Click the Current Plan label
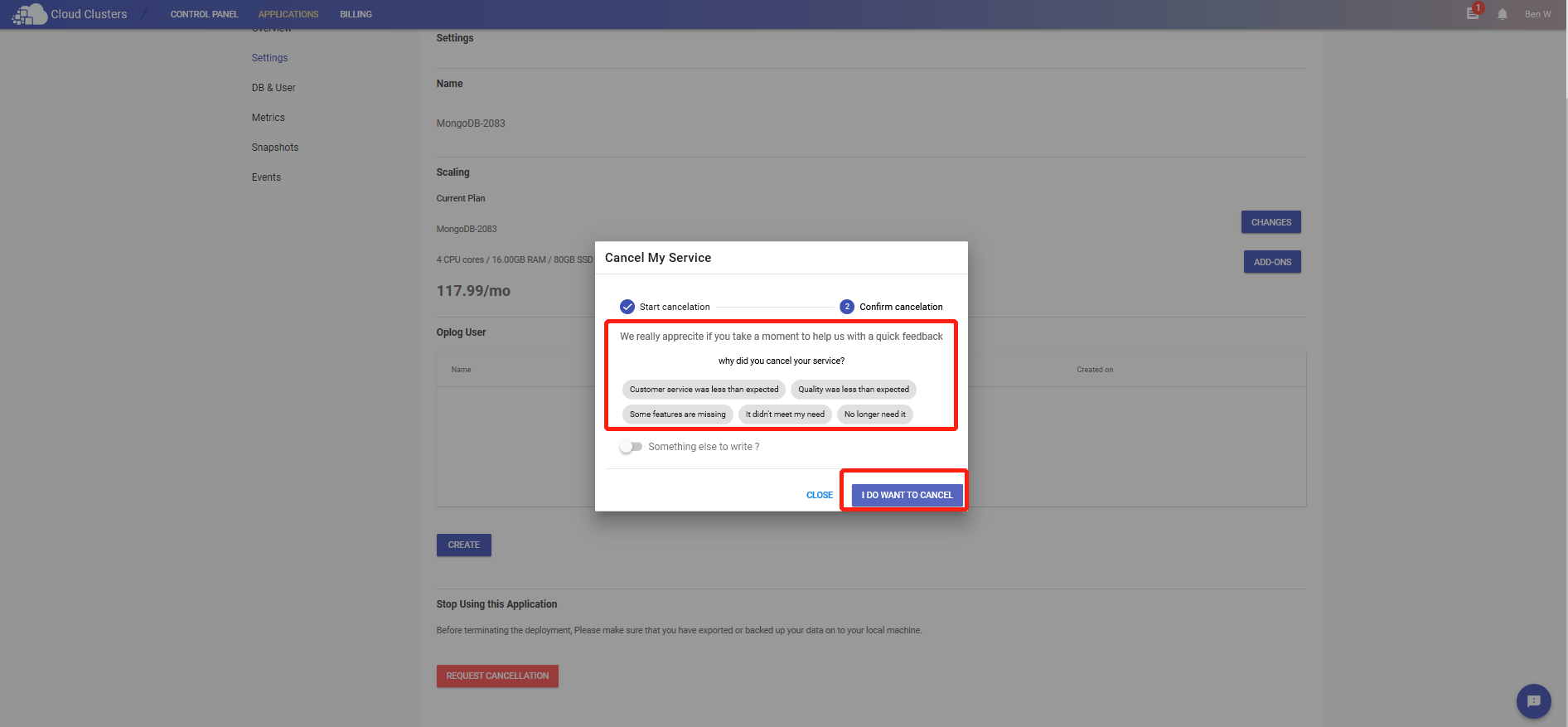Screen dimensions: 1568x727 (x=461, y=198)
